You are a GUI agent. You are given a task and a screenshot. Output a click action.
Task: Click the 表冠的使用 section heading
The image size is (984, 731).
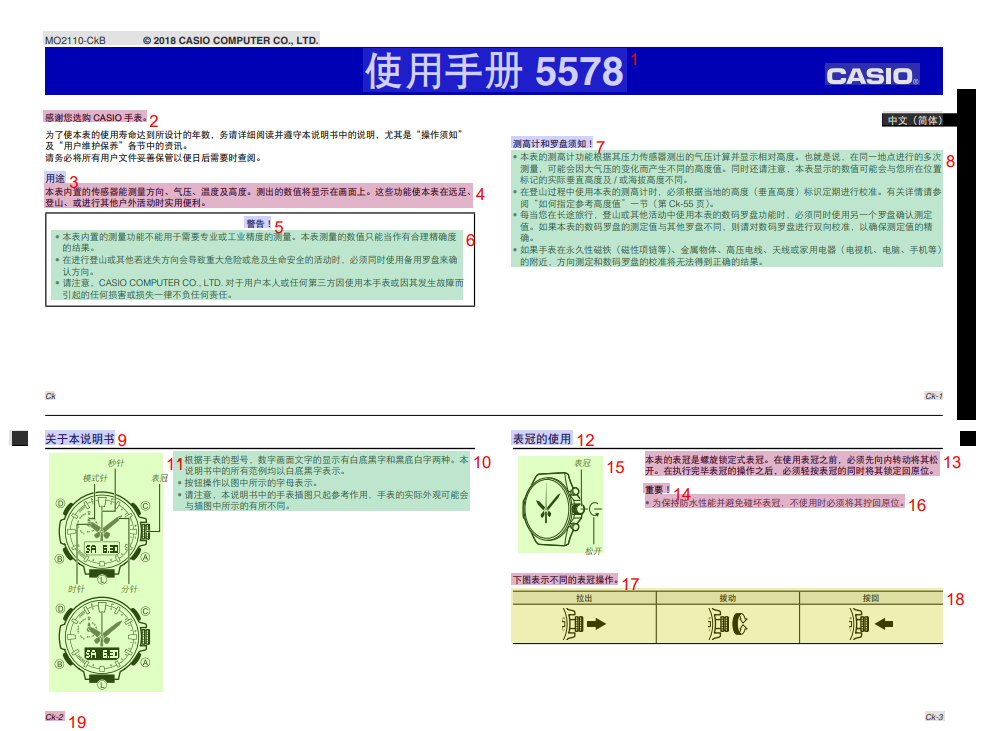(542, 439)
